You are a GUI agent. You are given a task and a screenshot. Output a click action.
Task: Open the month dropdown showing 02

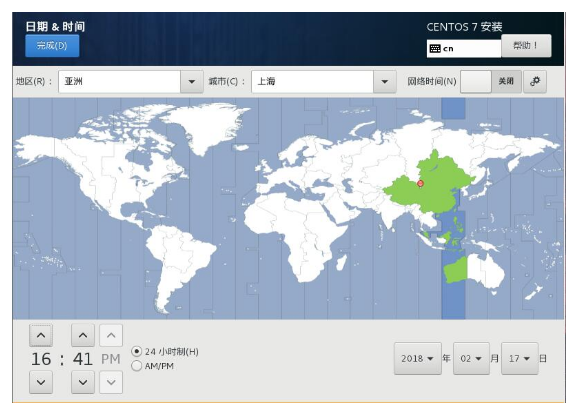[x=471, y=359]
